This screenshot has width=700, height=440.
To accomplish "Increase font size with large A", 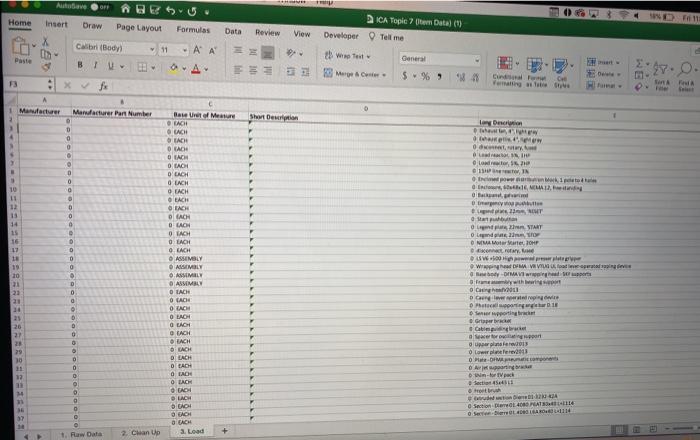I will coord(197,50).
